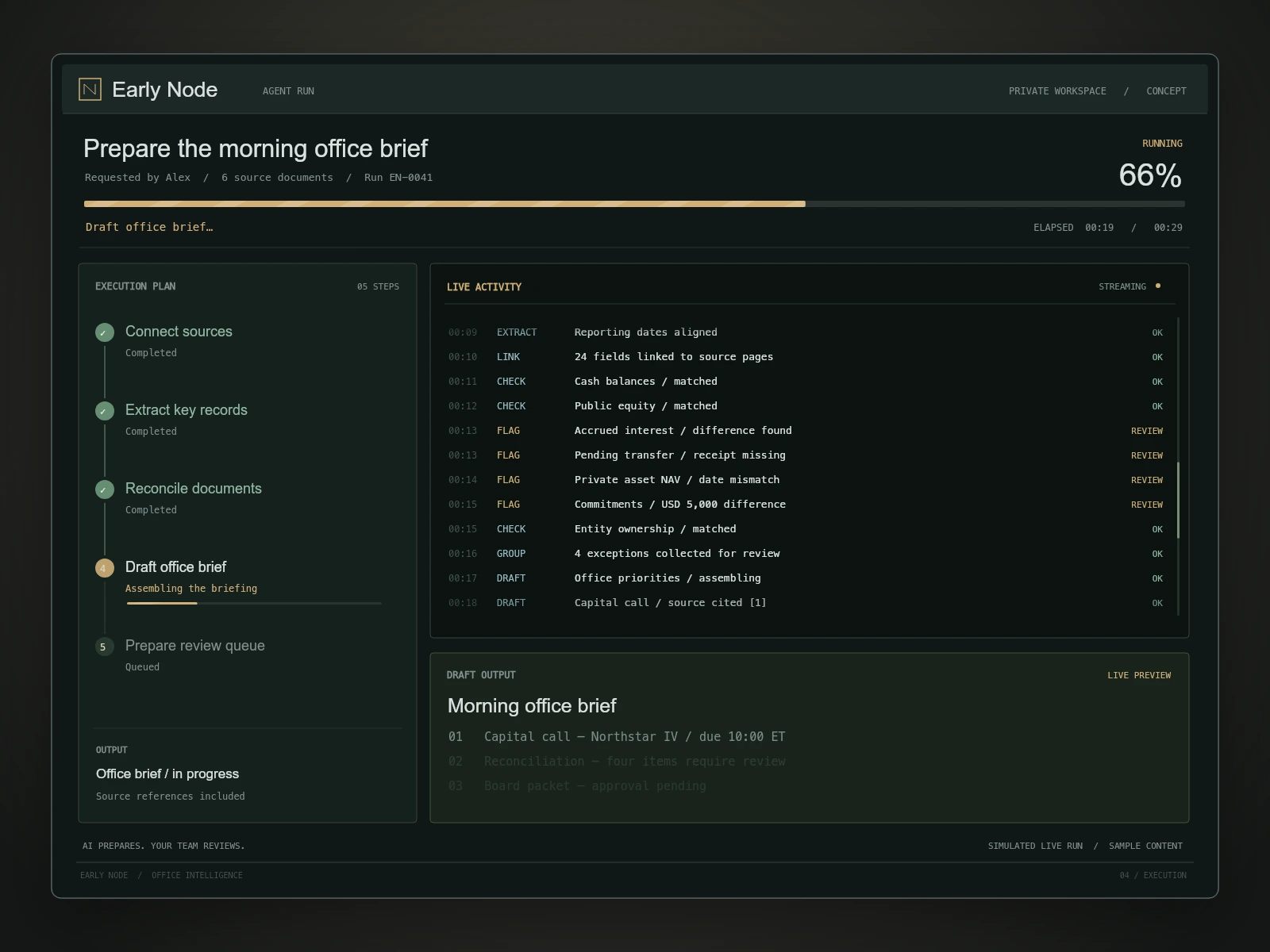1270x952 pixels.
Task: Select Private asset NAV / date mismatch row
Action: (x=806, y=480)
